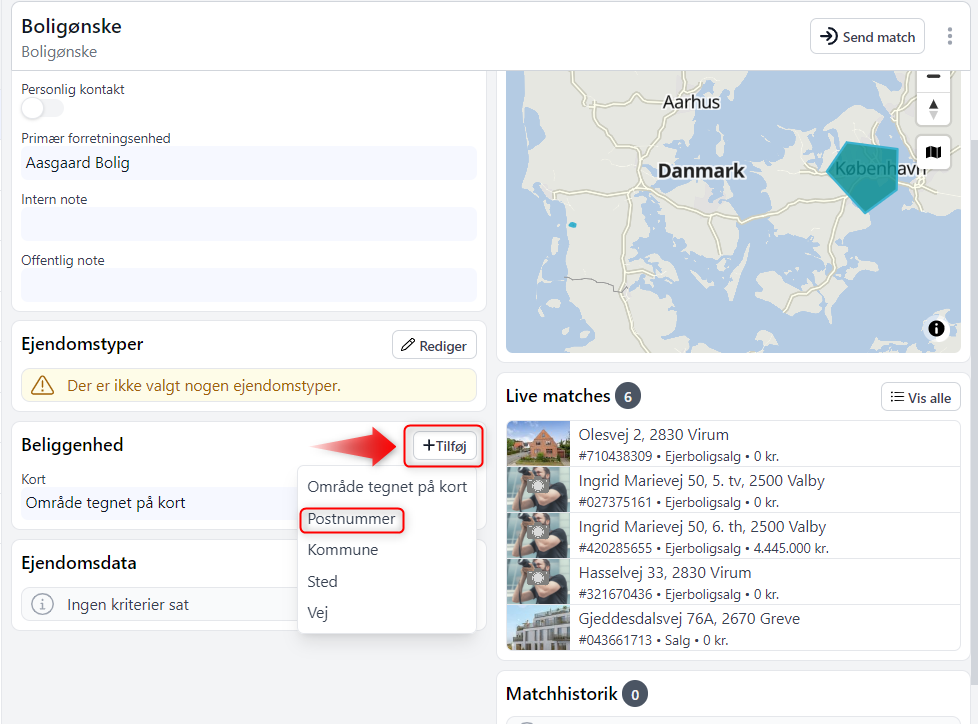Image resolution: width=978 pixels, height=724 pixels.
Task: Open the Olesvej 2 house thumbnail
Action: (538, 443)
